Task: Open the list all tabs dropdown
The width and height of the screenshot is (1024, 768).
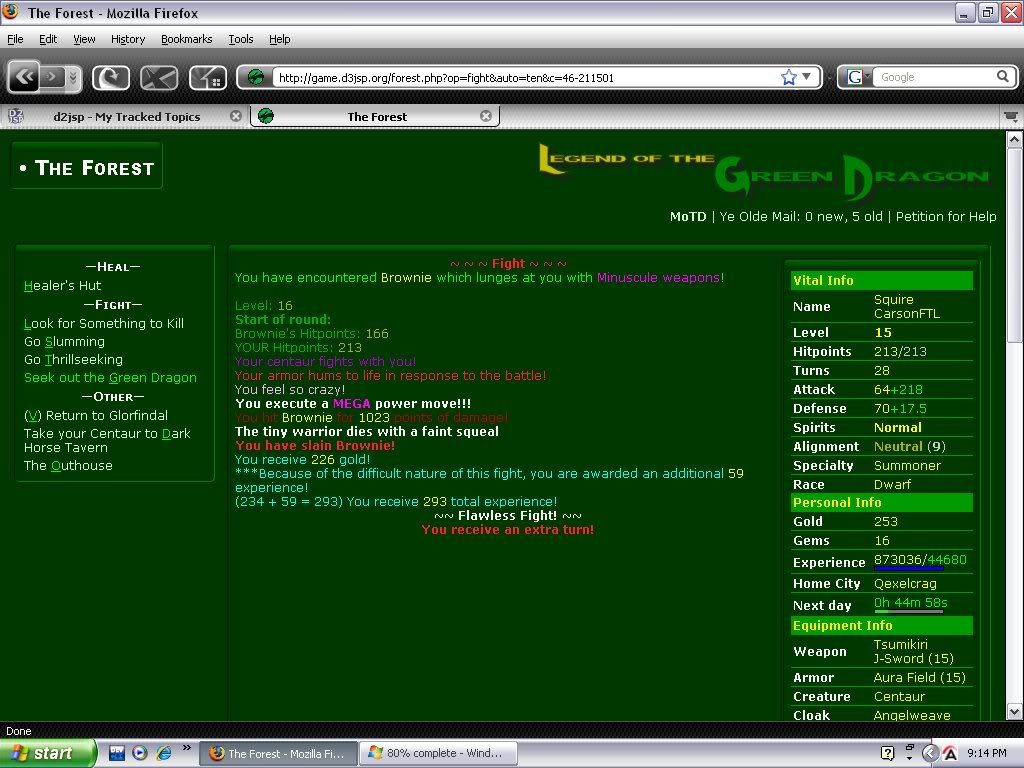Action: click(x=1011, y=116)
